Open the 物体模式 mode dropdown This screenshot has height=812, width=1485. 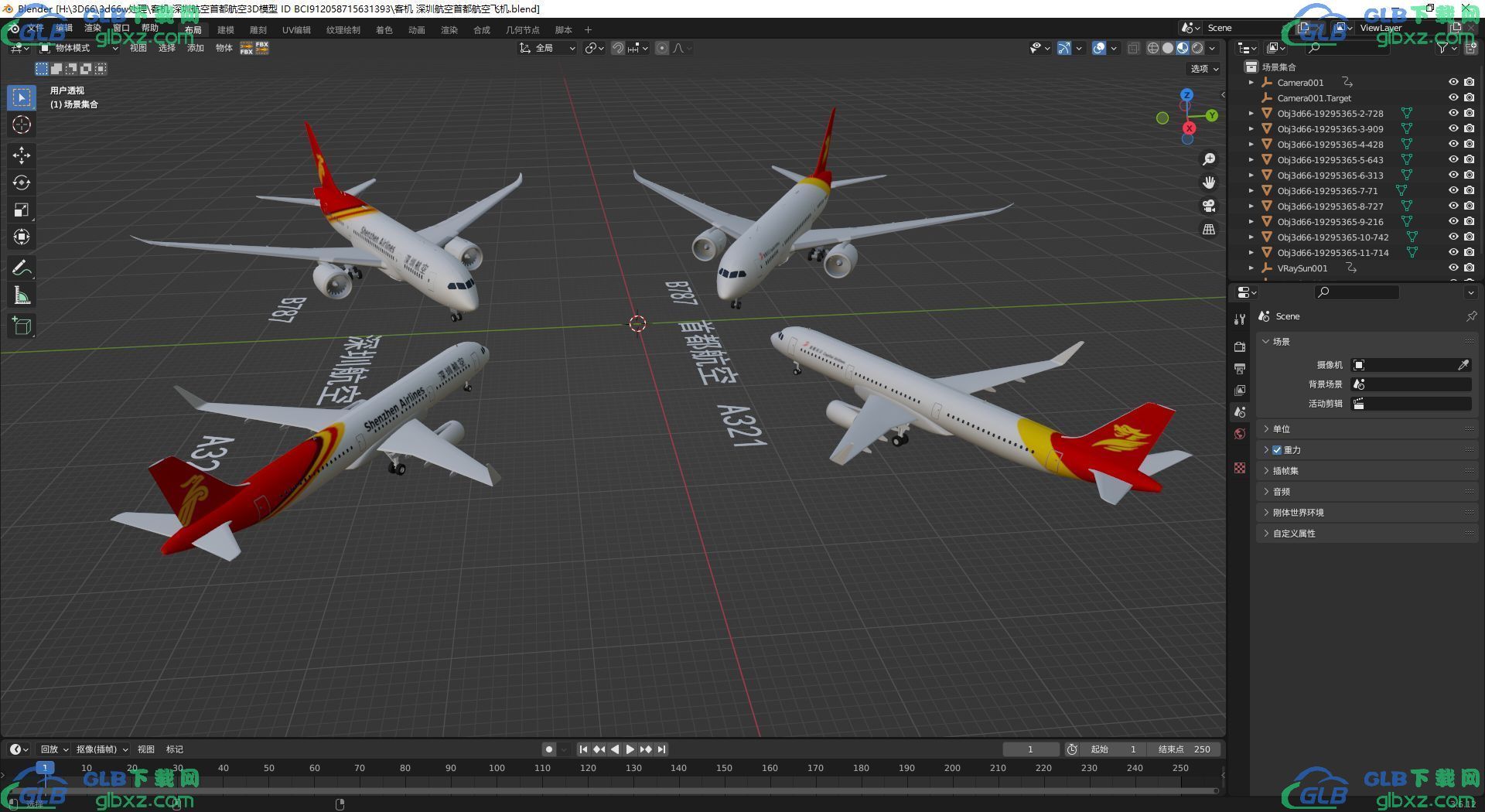click(x=80, y=48)
